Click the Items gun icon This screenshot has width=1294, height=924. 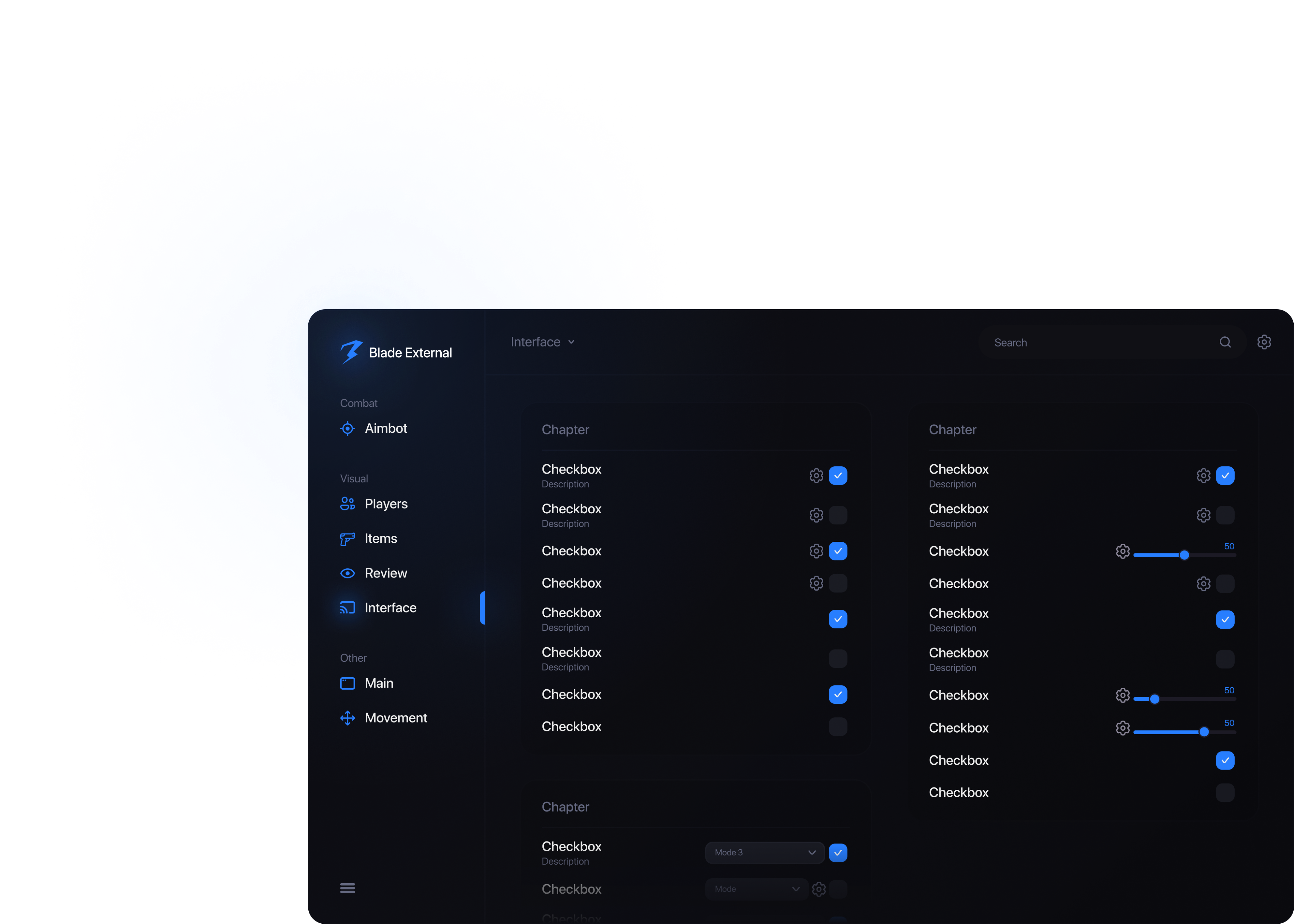(x=347, y=539)
